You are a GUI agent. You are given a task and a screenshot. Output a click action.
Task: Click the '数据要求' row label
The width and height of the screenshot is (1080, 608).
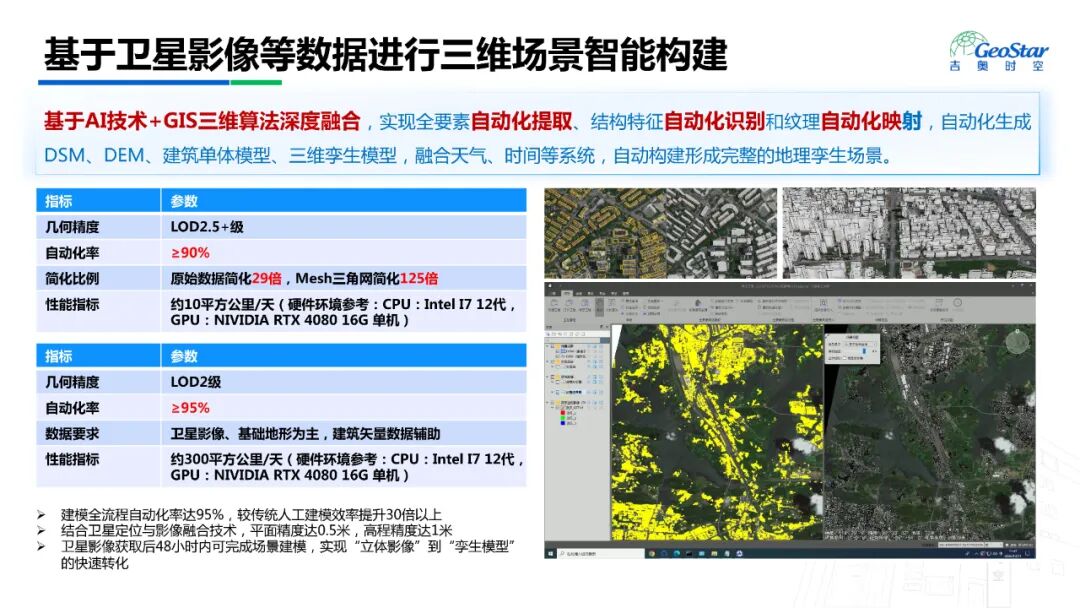click(72, 433)
